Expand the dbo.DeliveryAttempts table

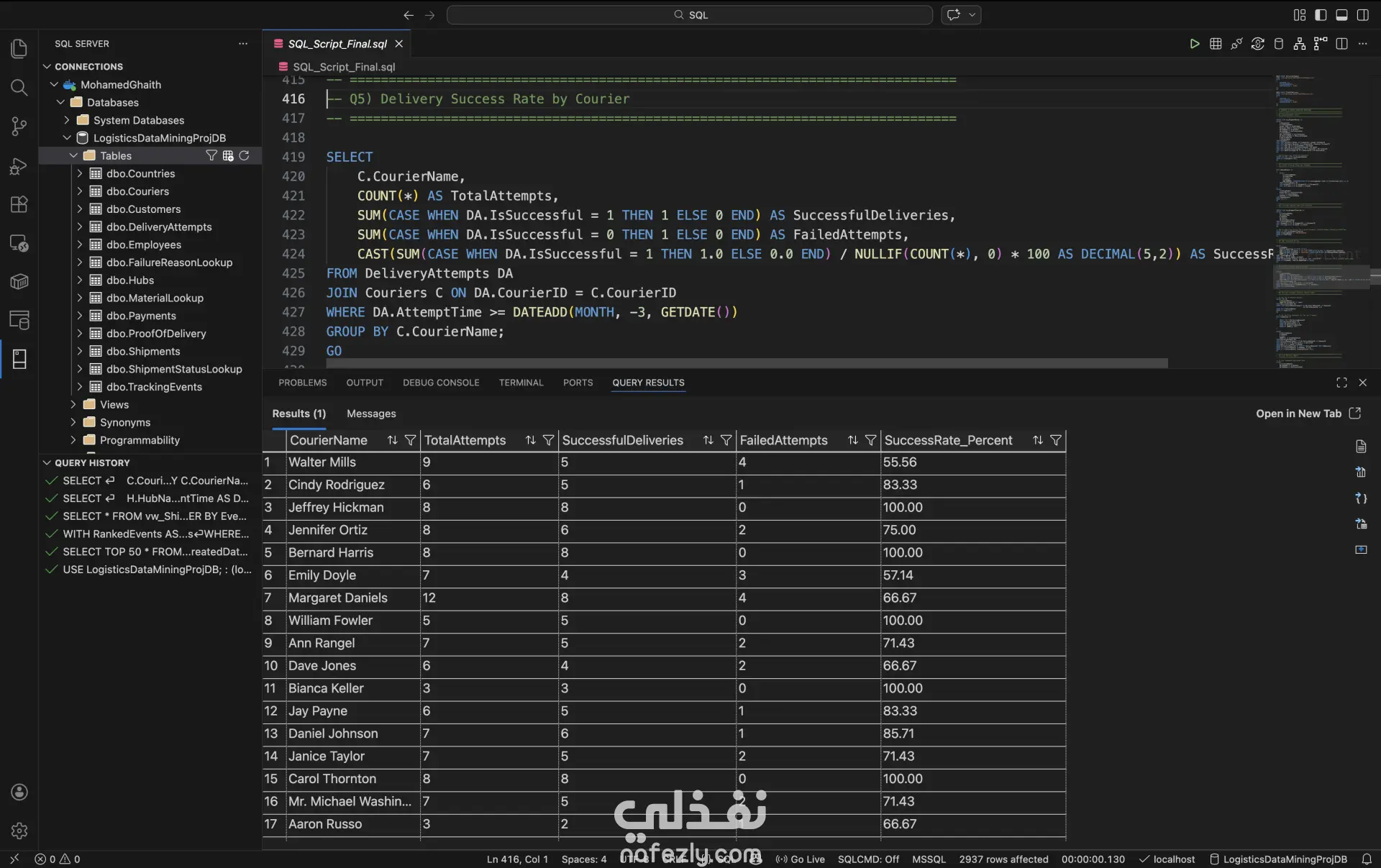point(80,227)
